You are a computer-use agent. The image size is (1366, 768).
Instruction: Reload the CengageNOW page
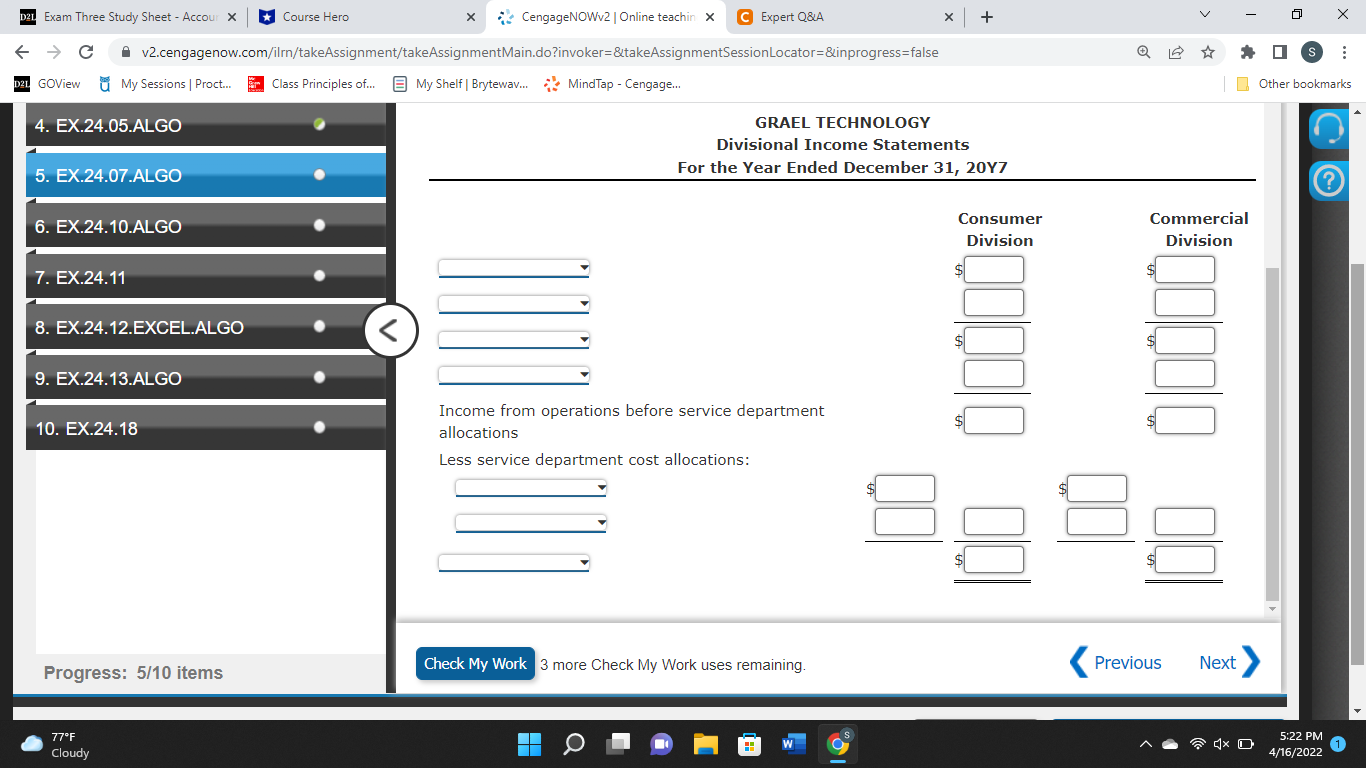pos(87,52)
